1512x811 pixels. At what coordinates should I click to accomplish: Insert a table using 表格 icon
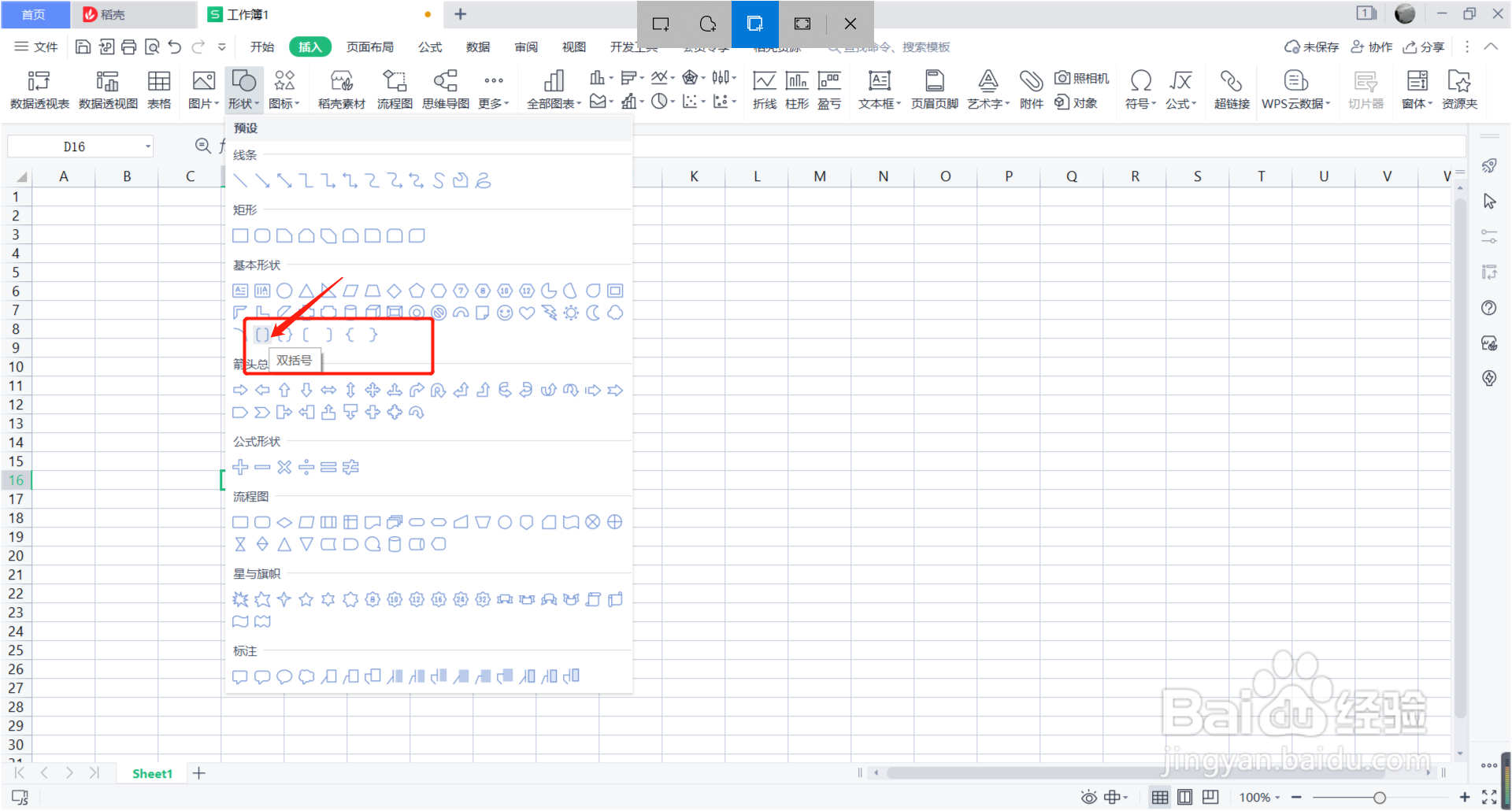click(x=159, y=90)
